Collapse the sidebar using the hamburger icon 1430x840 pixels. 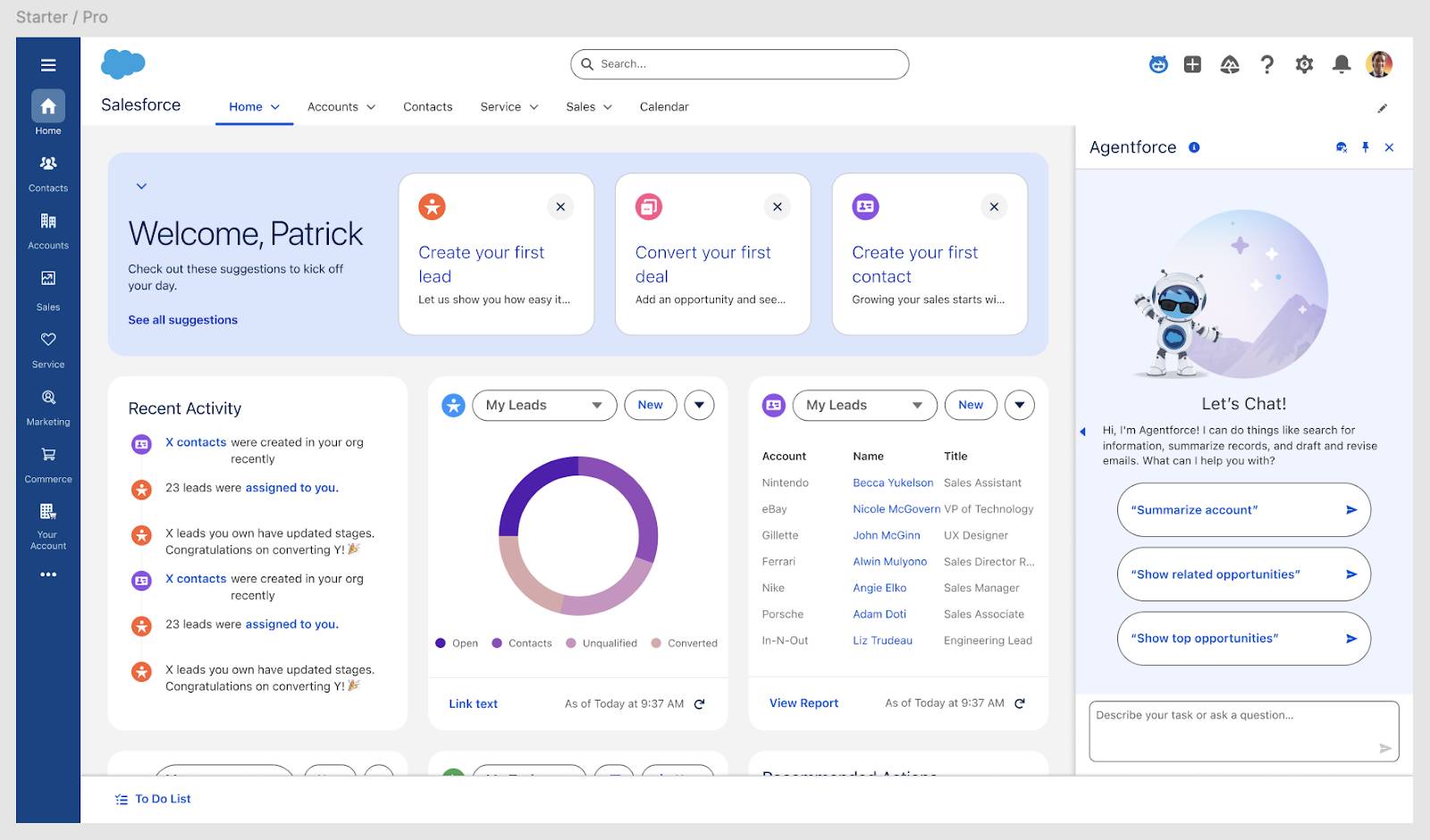click(47, 63)
